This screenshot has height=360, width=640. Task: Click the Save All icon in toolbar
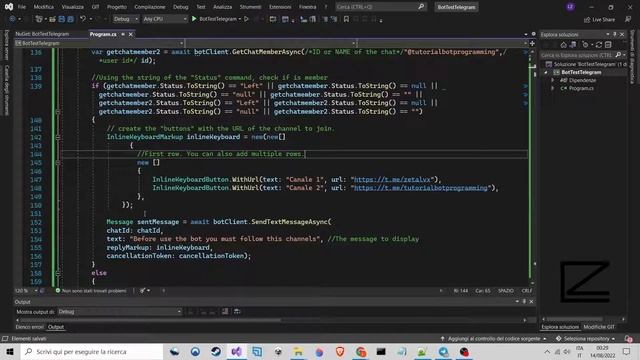click(x=71, y=19)
